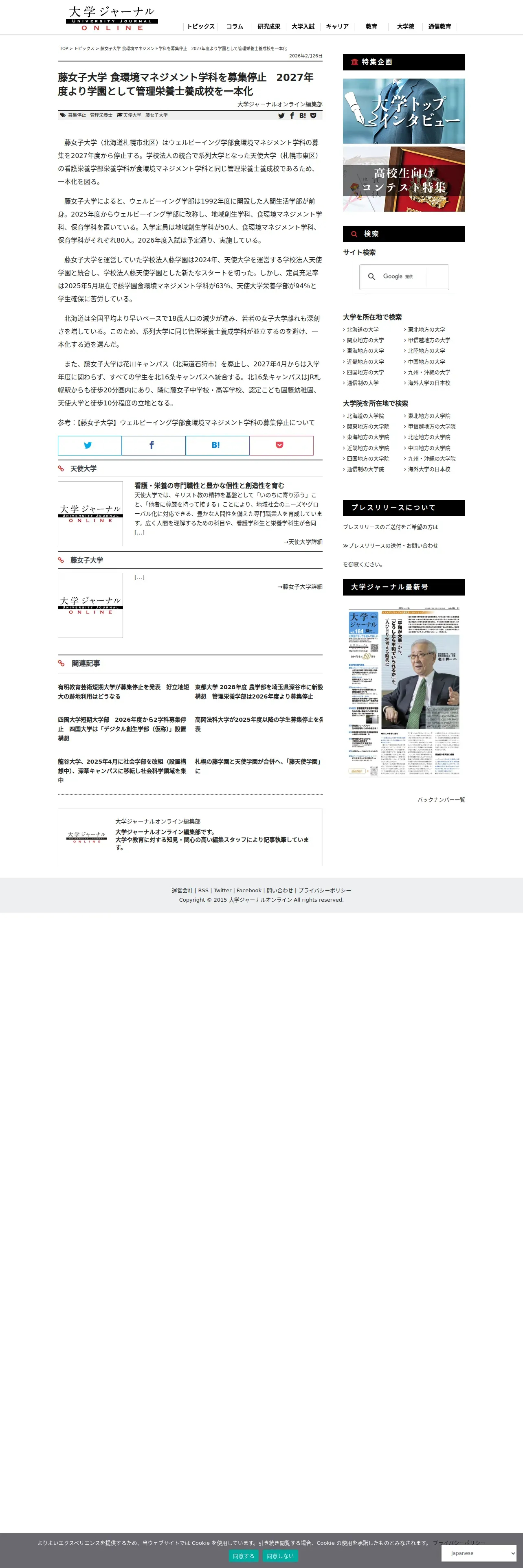
Task: Open the 大学入試 menu item
Action: [303, 26]
